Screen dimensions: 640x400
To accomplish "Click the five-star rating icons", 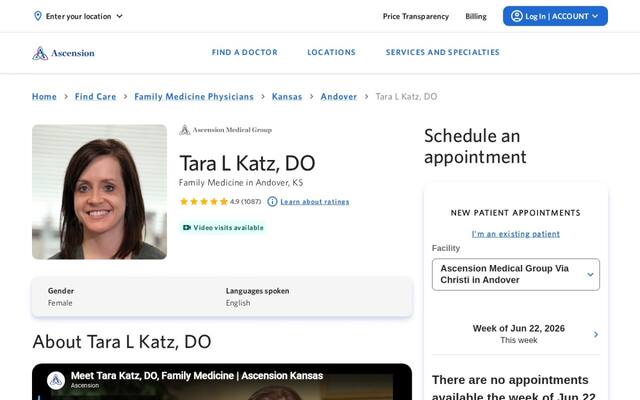I will (204, 202).
